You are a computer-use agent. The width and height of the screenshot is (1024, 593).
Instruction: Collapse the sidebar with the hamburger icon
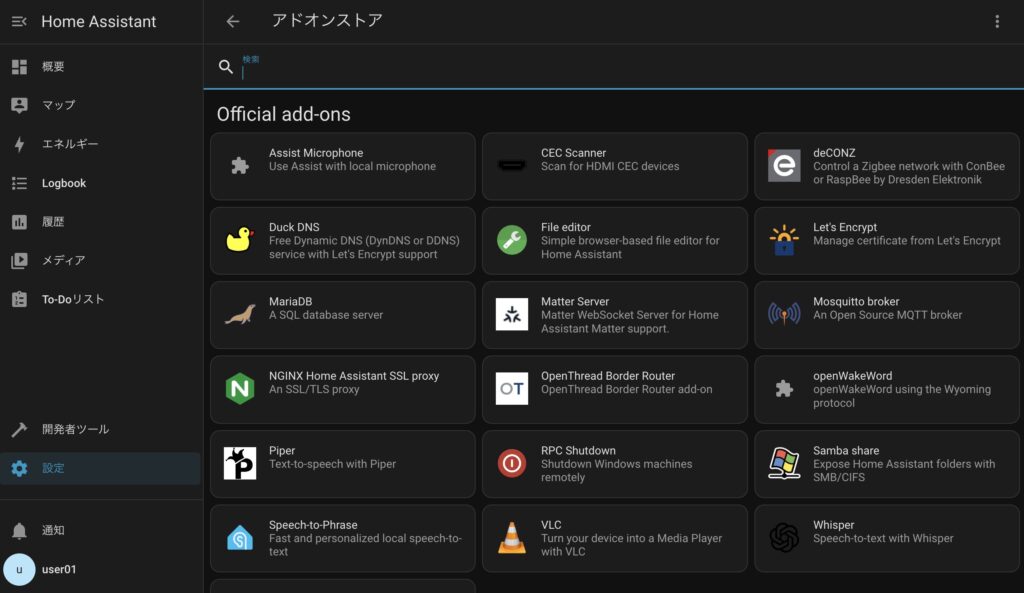pos(19,22)
